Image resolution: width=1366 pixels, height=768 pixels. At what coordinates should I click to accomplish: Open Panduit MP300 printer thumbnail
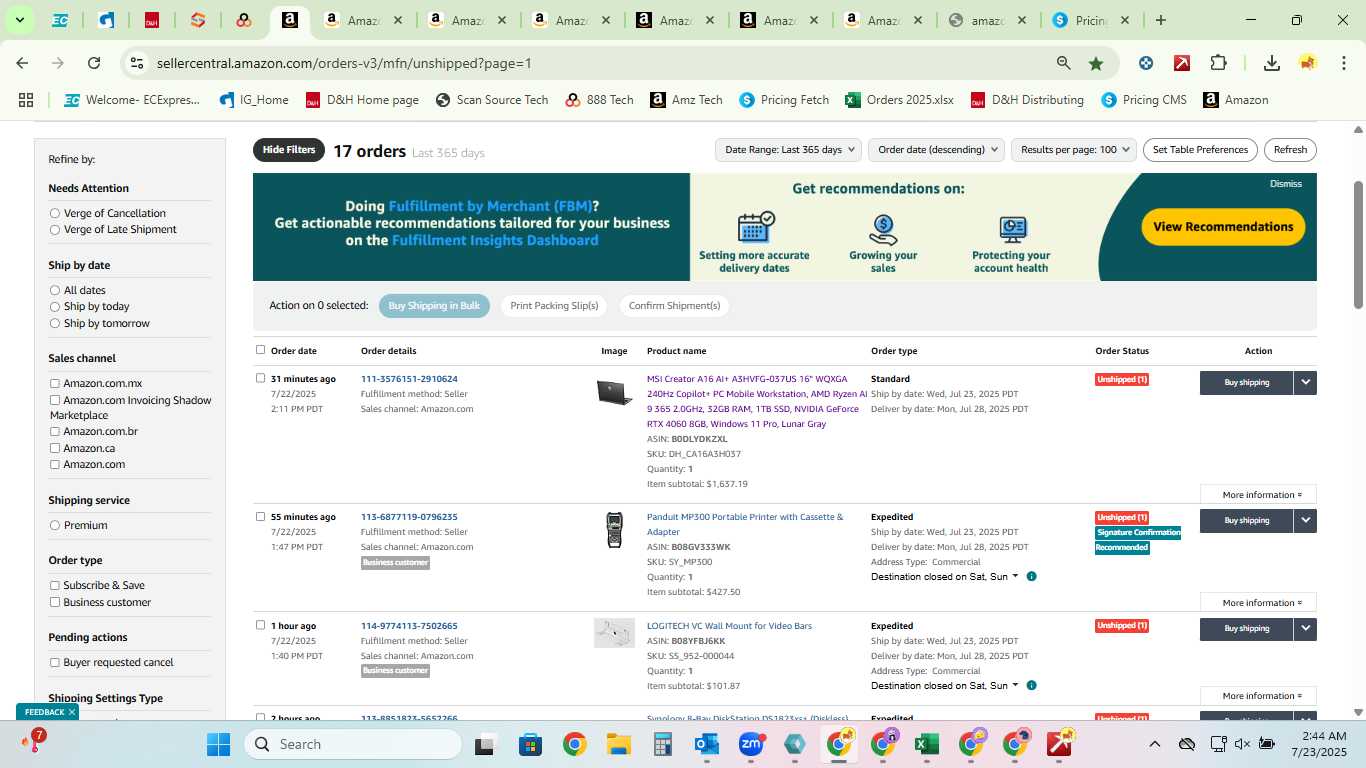[614, 530]
